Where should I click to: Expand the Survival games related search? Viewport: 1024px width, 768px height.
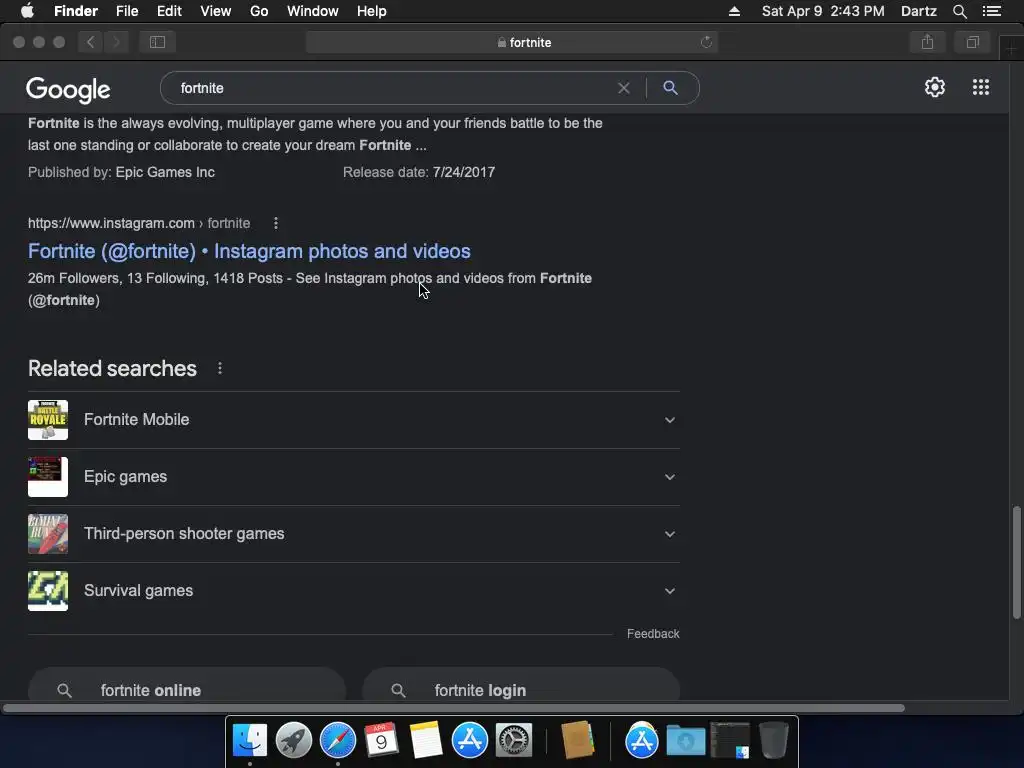[353, 590]
